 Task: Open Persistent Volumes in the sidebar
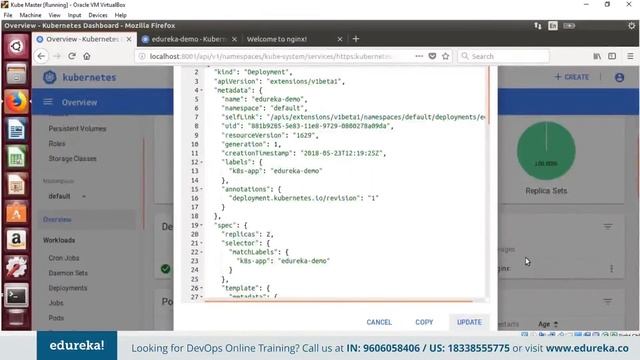click(77, 129)
